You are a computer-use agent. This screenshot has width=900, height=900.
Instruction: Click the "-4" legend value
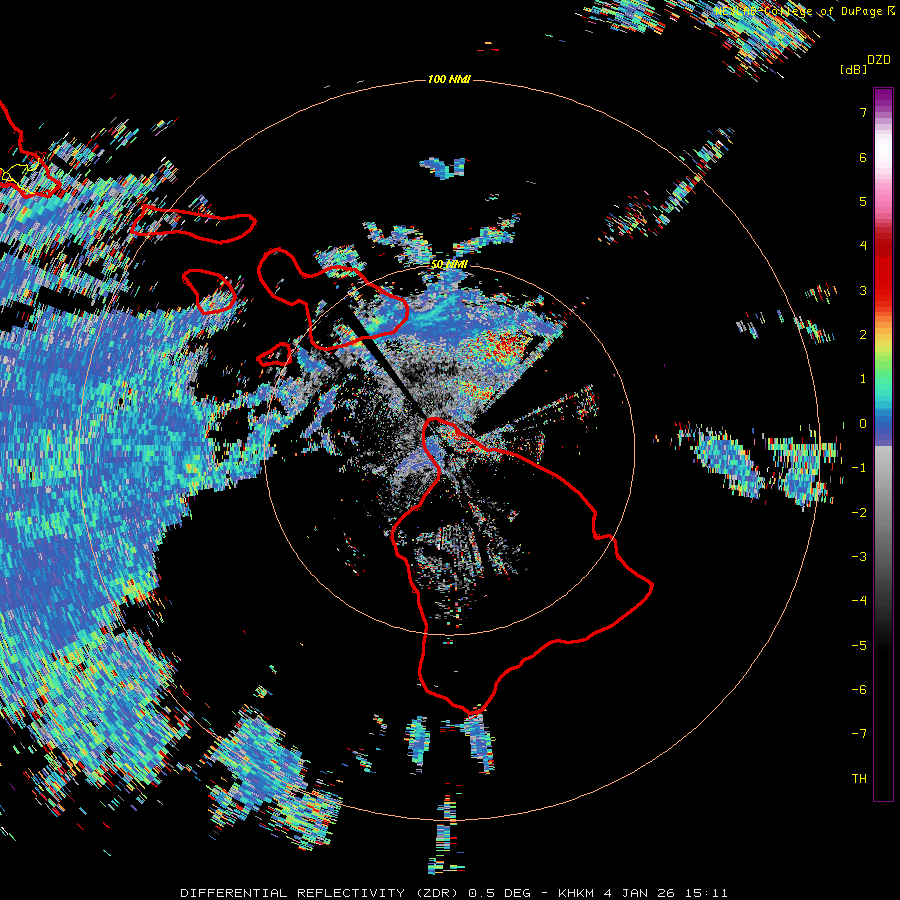859,601
